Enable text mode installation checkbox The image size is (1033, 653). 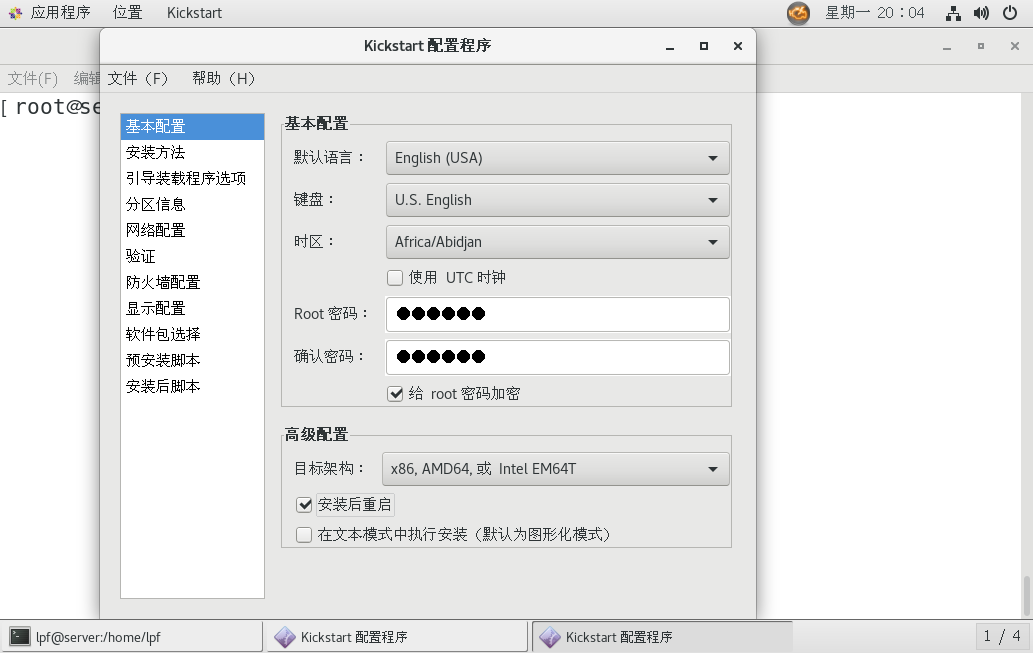coord(304,535)
